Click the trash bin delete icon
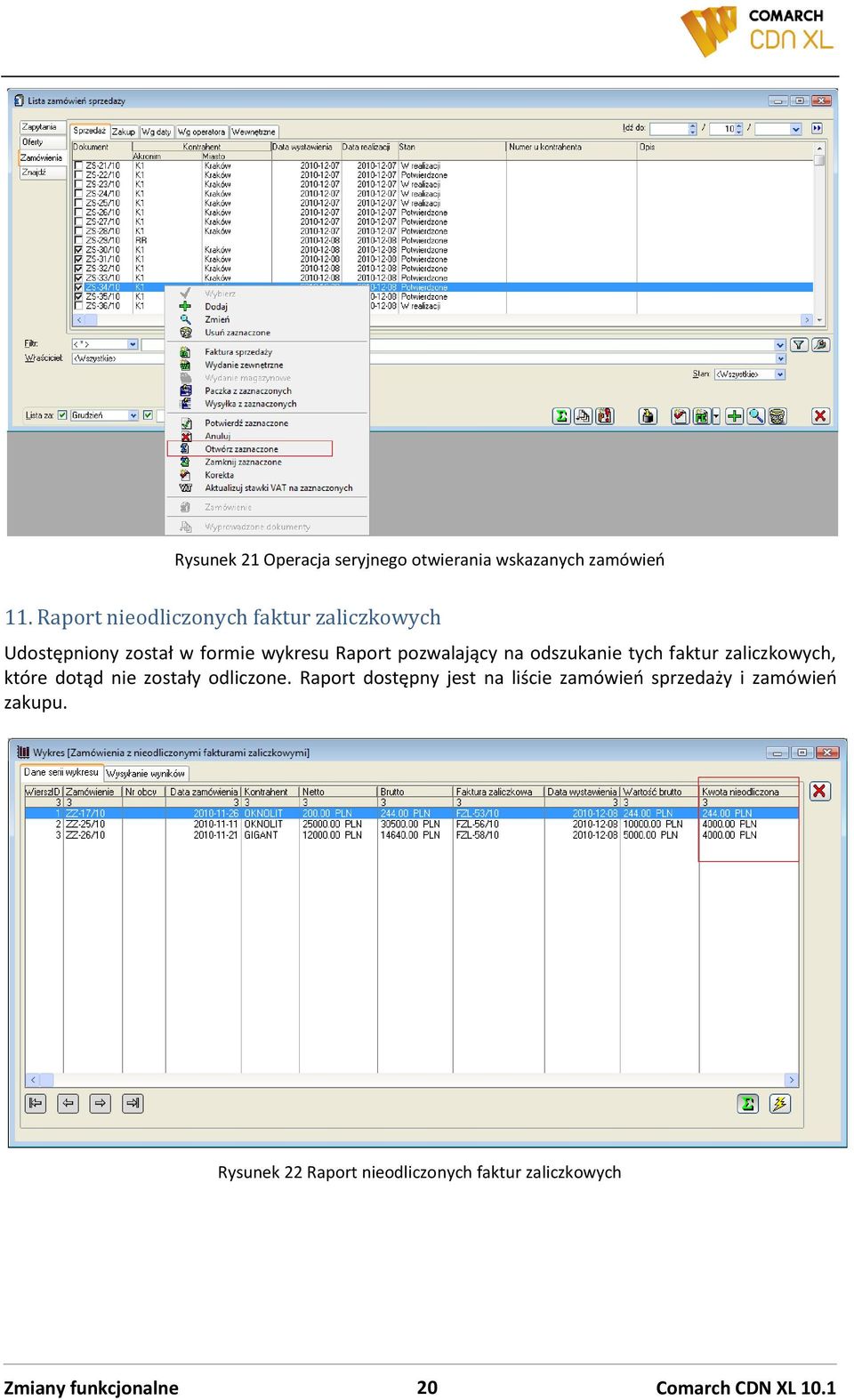Screen dimensions: 854x1400 point(777,416)
